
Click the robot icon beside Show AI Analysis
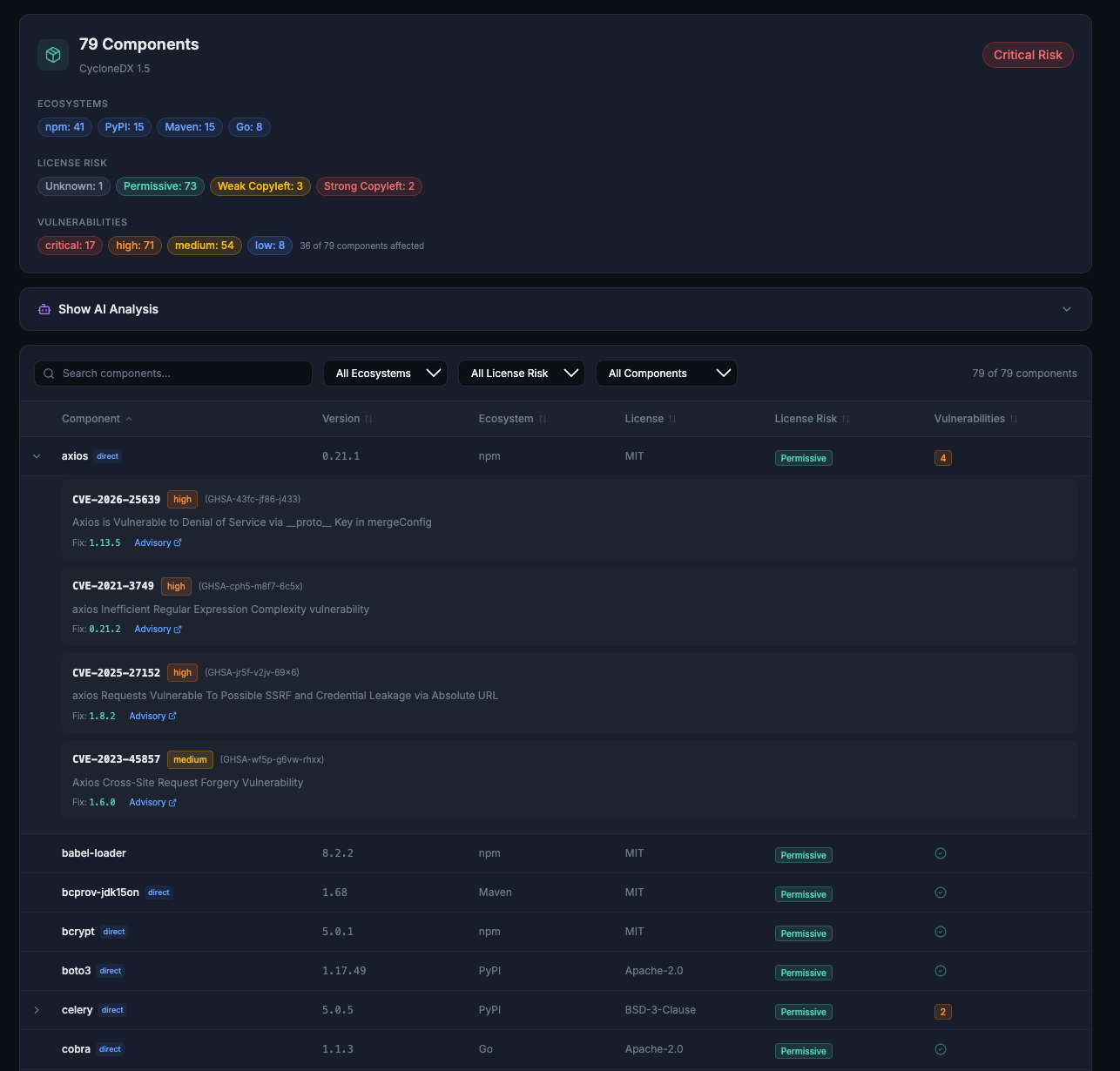coord(44,309)
